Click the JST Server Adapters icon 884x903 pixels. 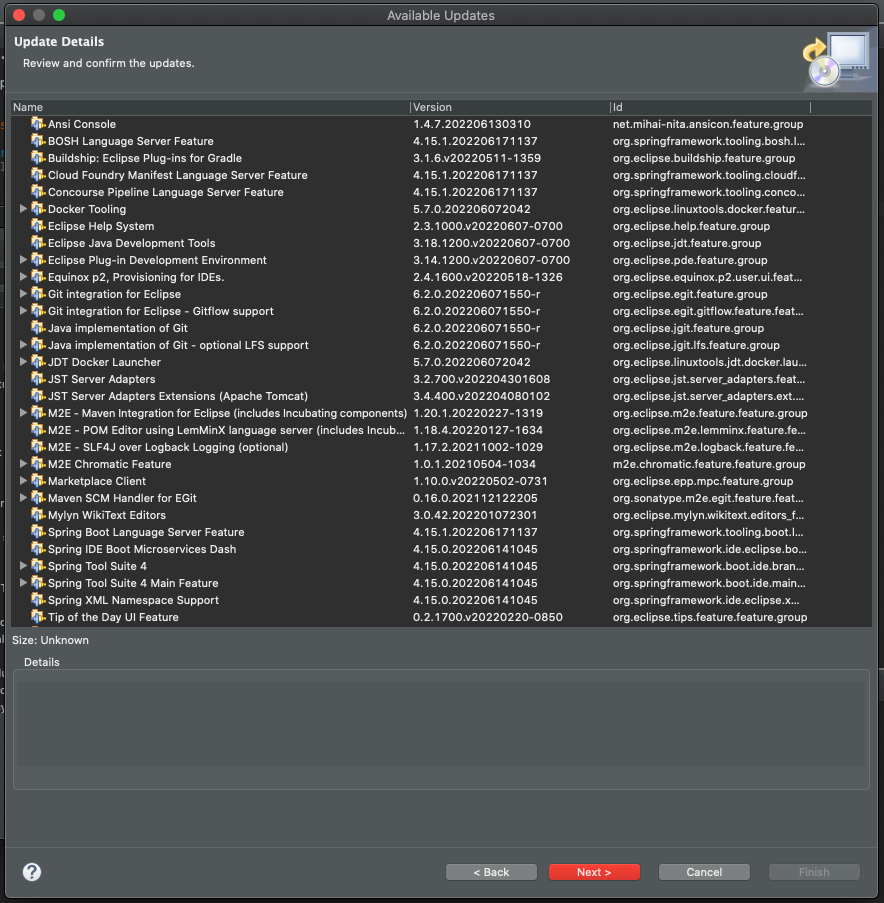coord(38,379)
